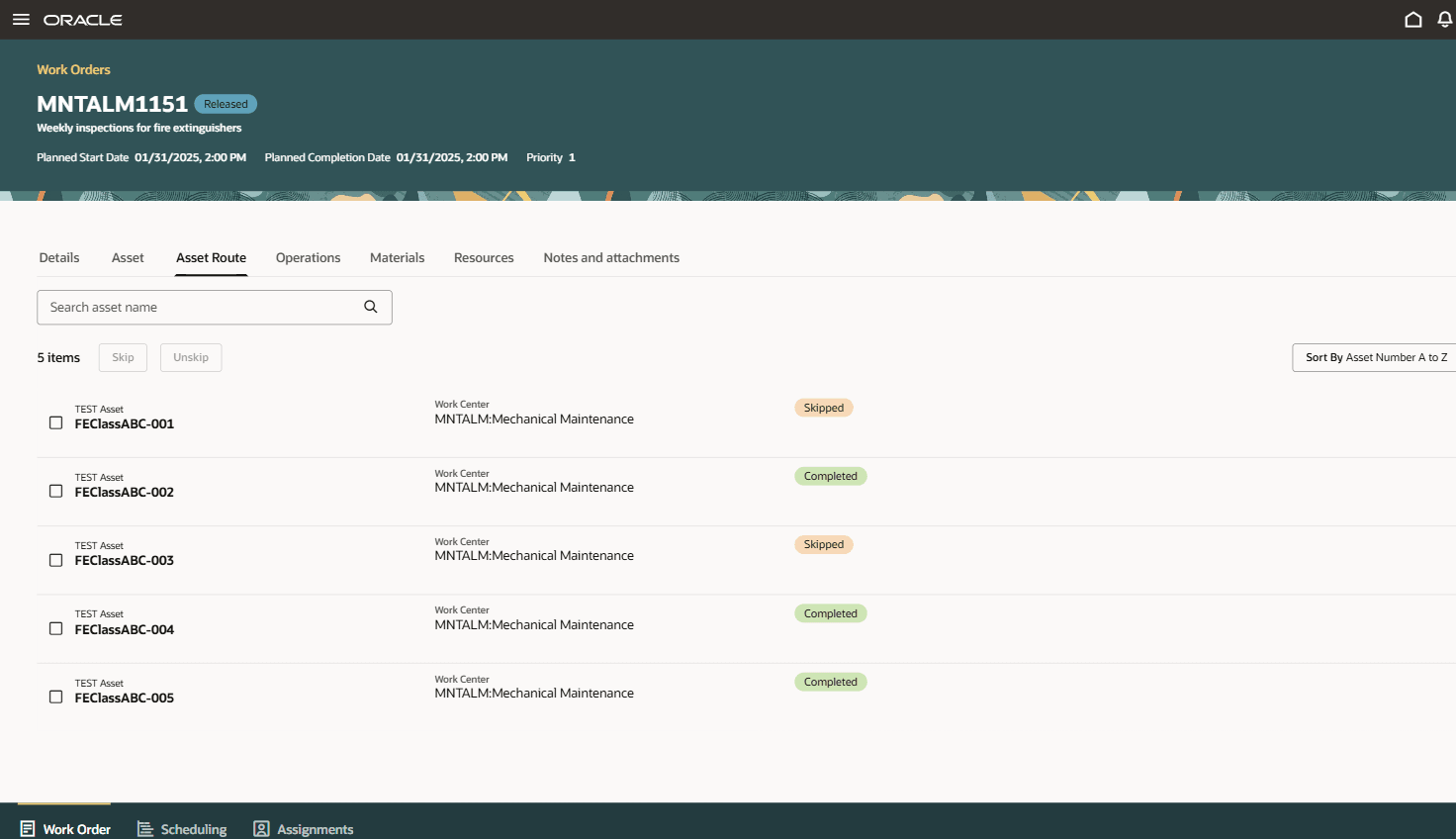Screen dimensions: 1456x839
Task: Expand the FEClassABC-004 asset row
Action: pos(125,628)
